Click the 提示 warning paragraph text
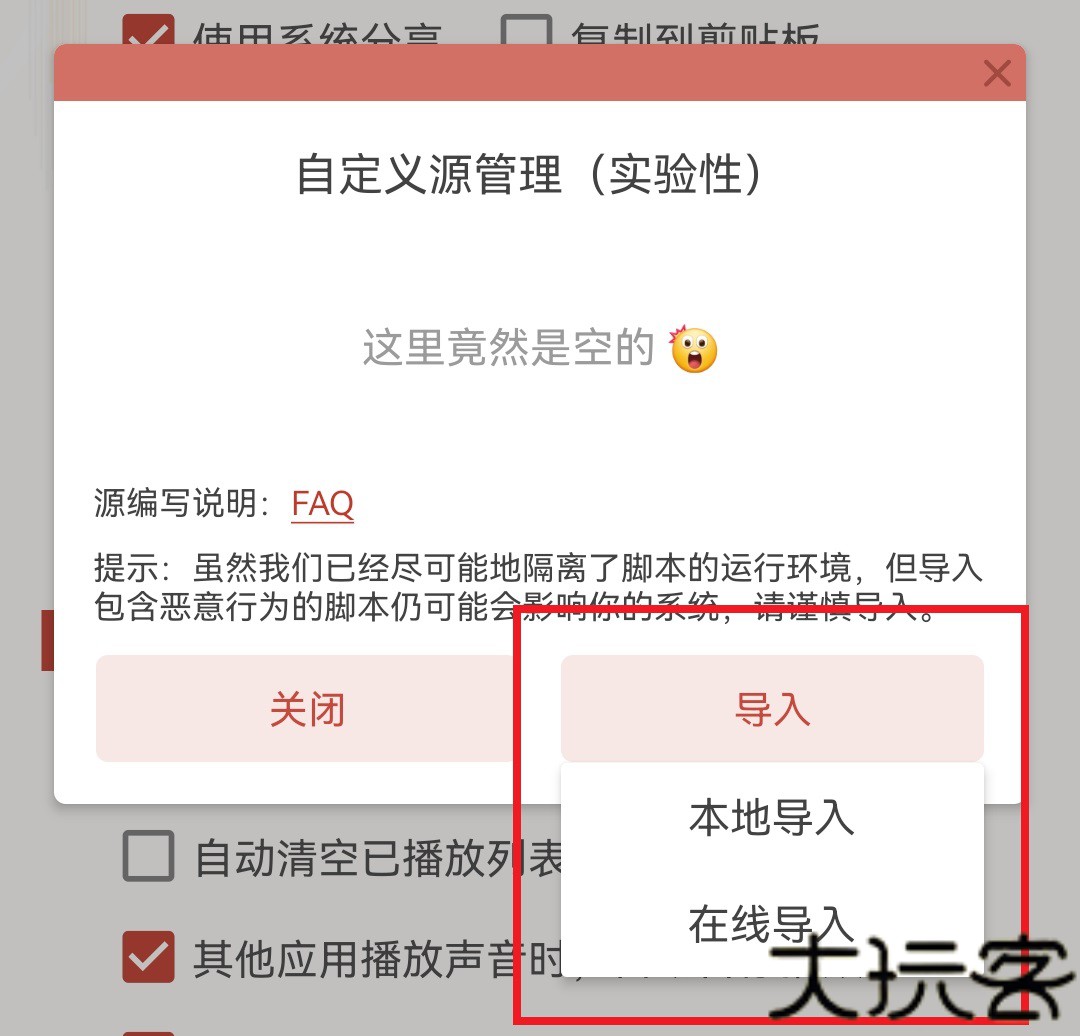 tap(539, 587)
